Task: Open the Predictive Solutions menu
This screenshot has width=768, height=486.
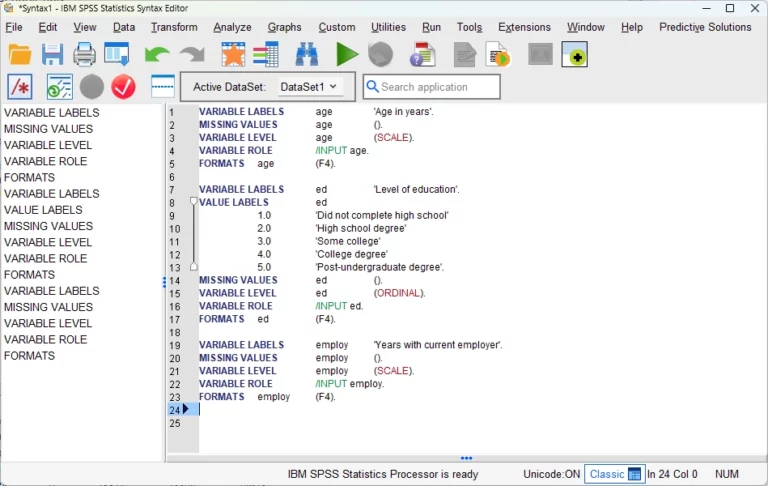Action: (x=705, y=27)
